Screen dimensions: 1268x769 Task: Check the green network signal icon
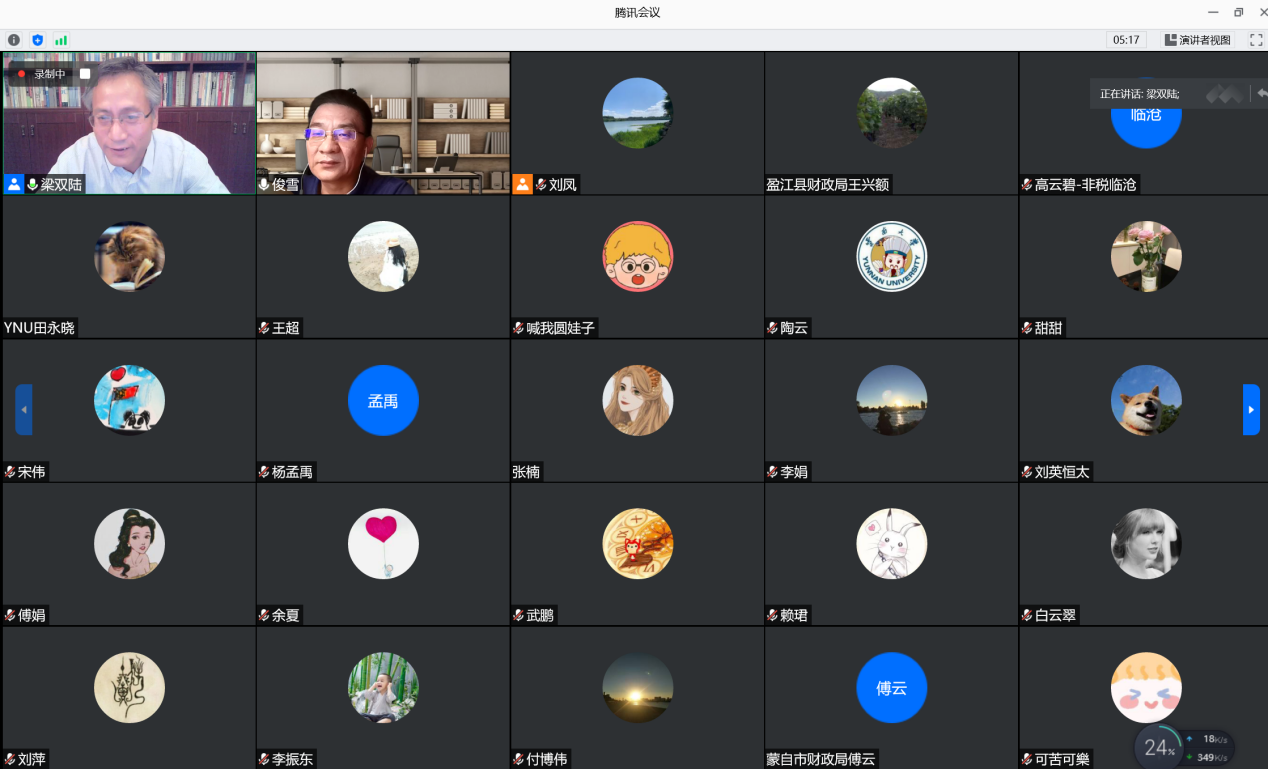point(61,40)
